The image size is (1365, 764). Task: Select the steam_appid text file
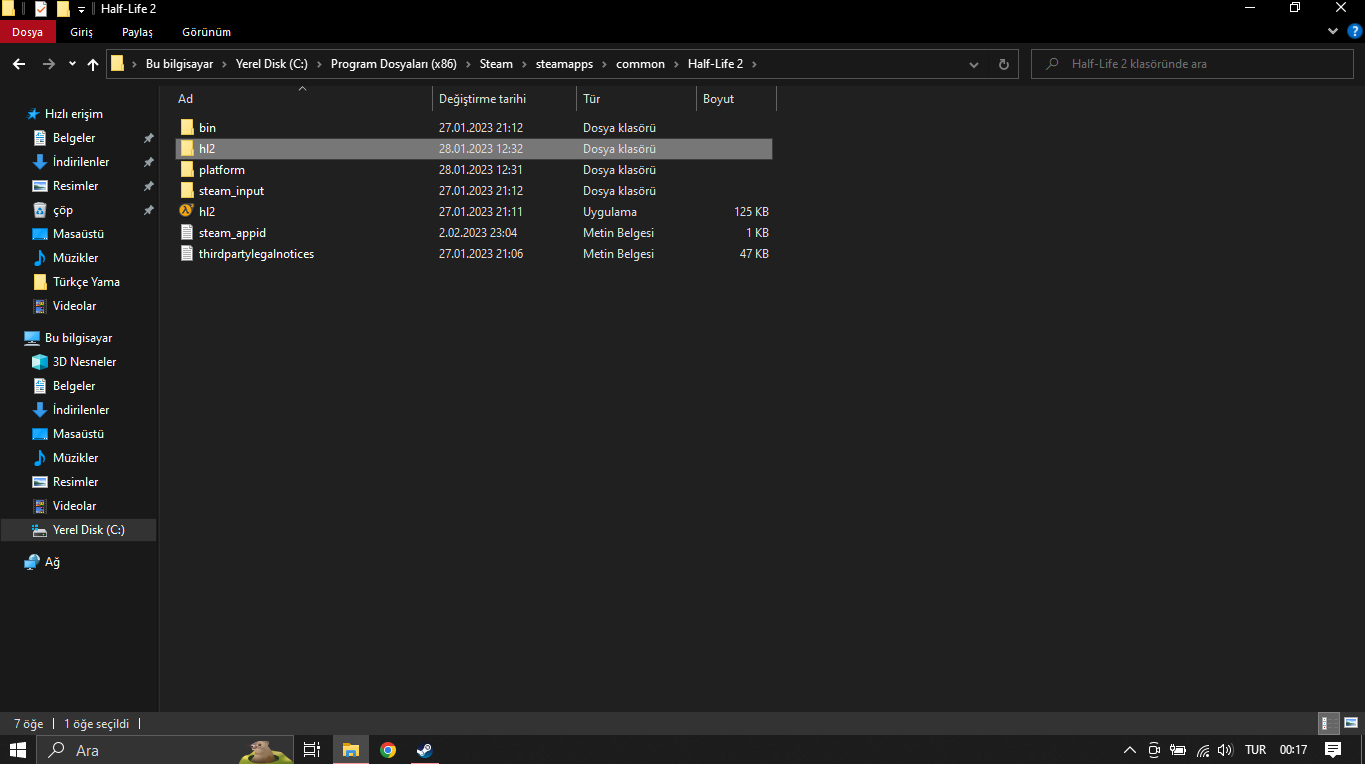473,233
